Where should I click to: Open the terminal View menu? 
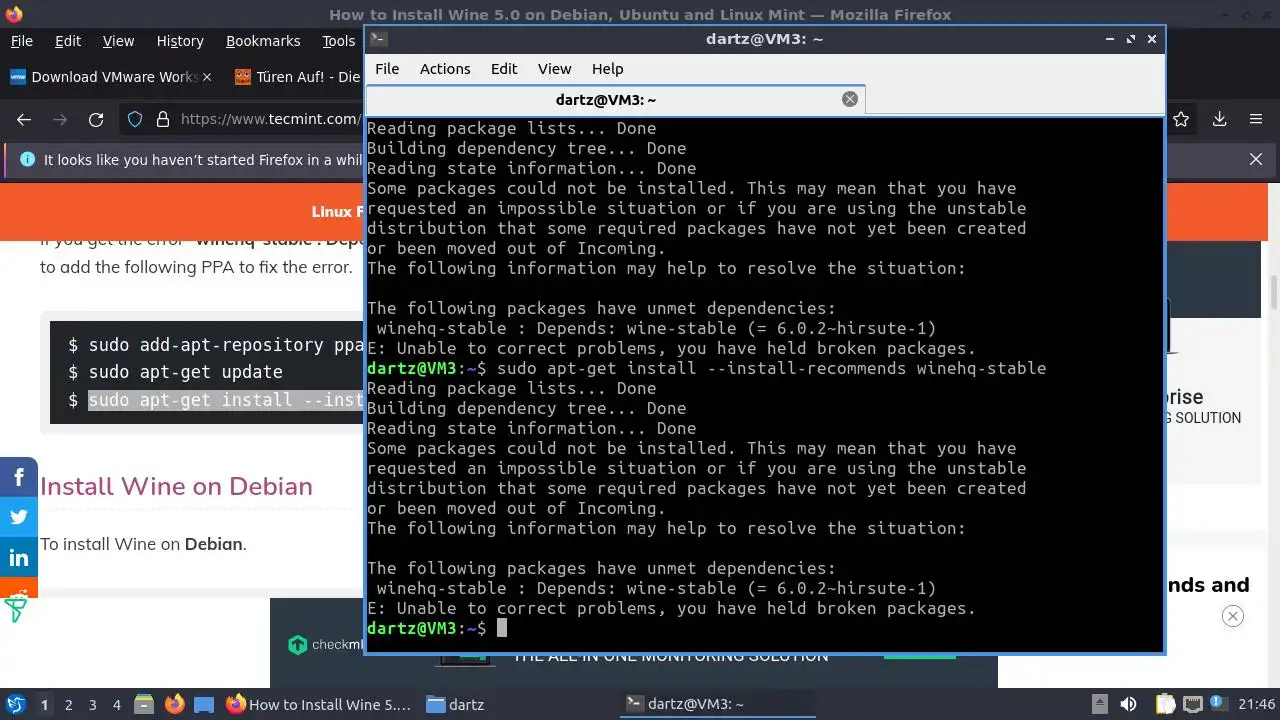pyautogui.click(x=554, y=69)
